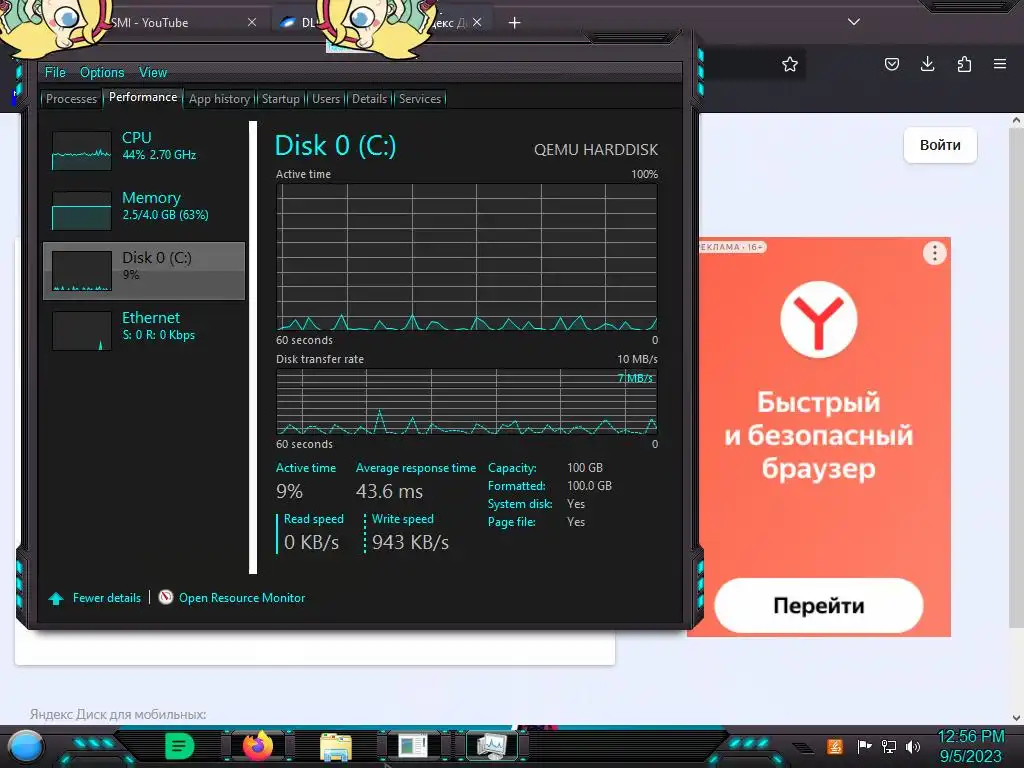1024x768 pixels.
Task: Switch to Task Manager taskbar icon
Action: (492, 746)
